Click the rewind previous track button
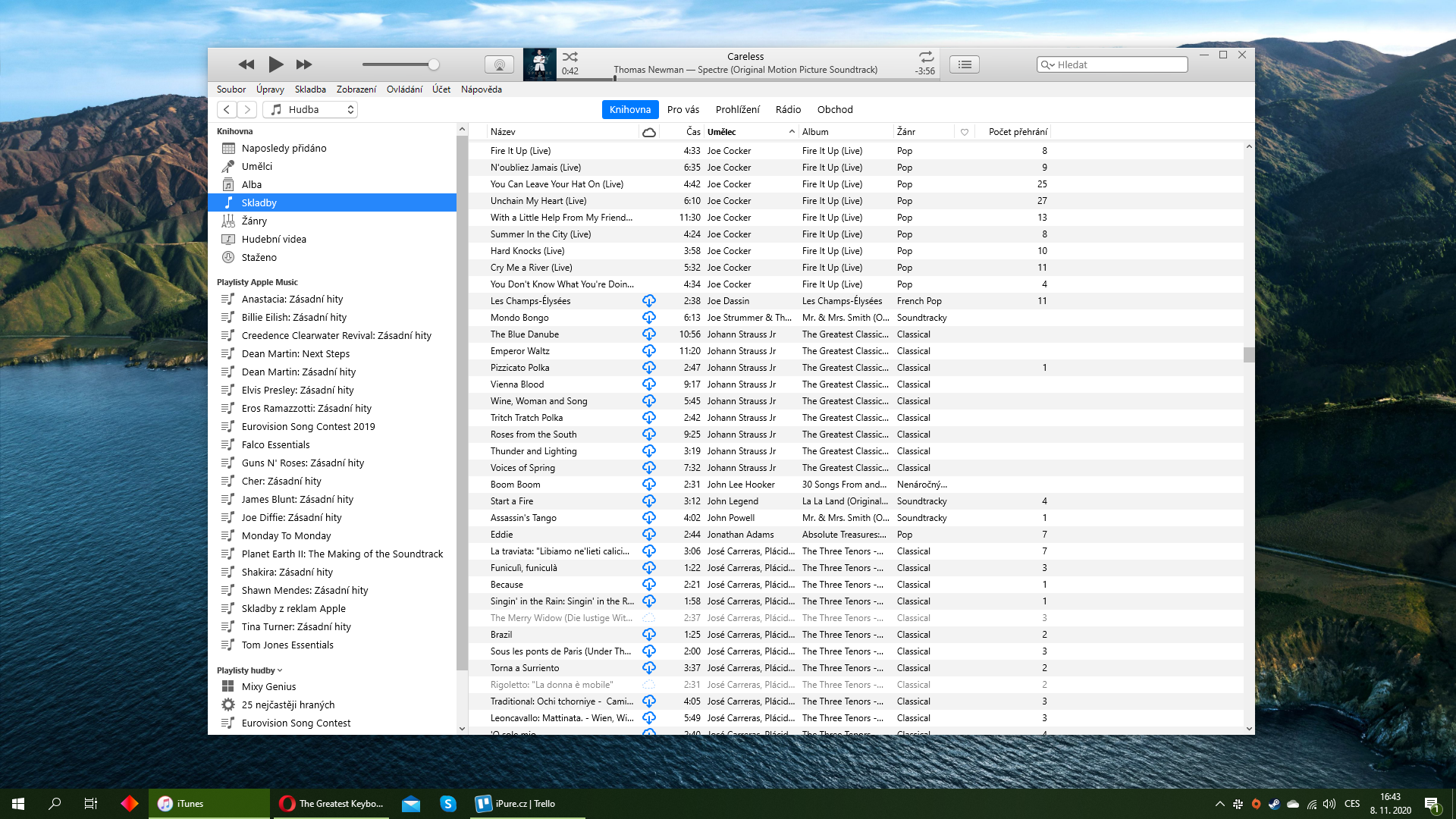 coord(246,64)
